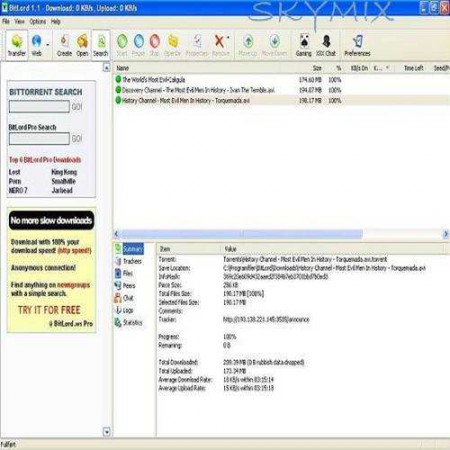
Task: Click torrent list horizontal scroll left arrow
Action: pos(116,234)
